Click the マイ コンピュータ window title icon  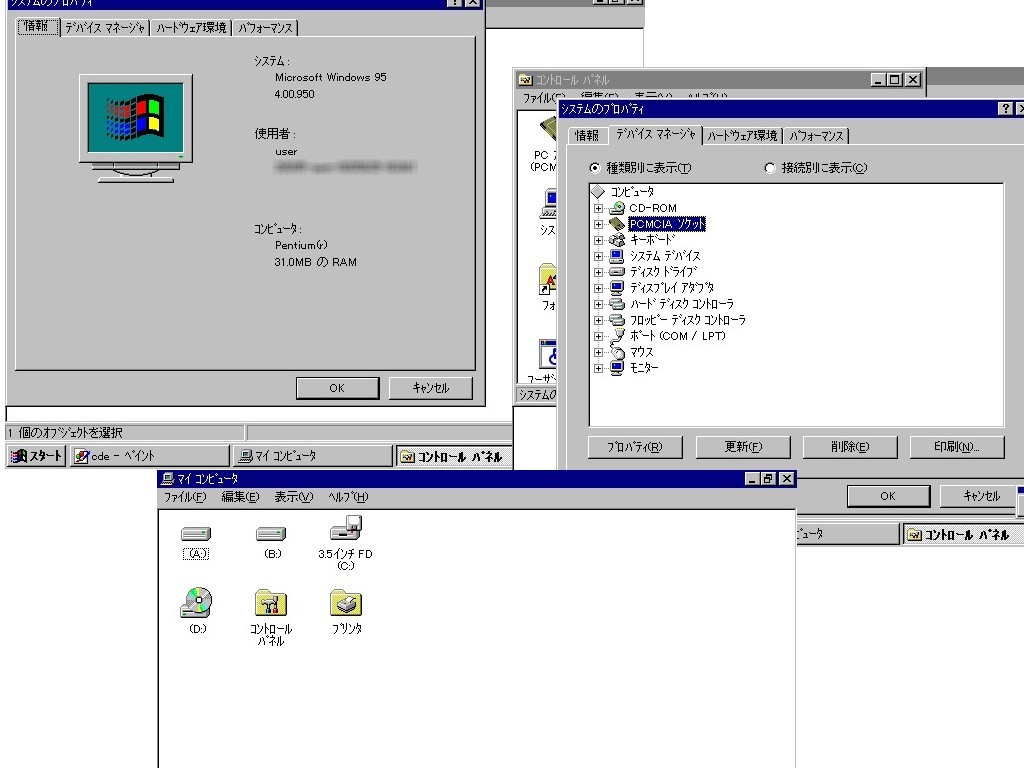167,479
